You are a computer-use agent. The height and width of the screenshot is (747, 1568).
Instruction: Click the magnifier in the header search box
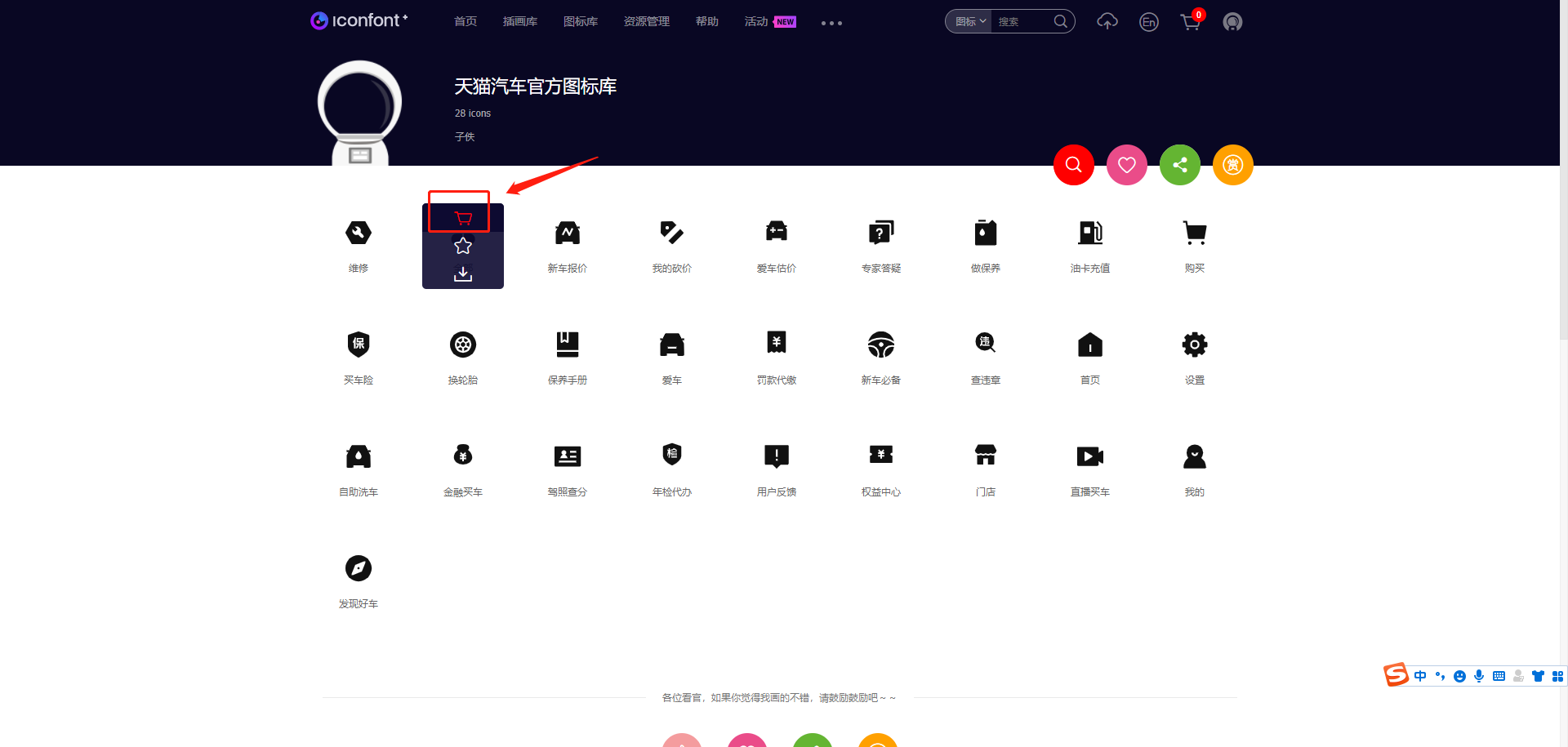tap(1061, 21)
